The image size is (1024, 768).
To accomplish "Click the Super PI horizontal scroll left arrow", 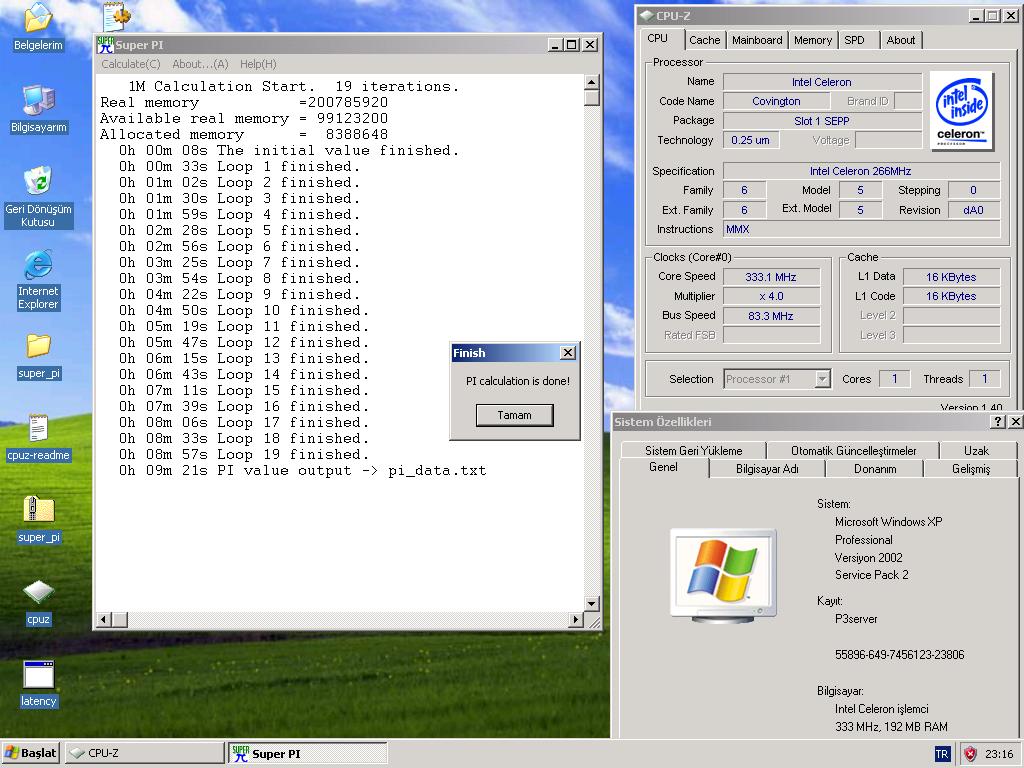I will (x=104, y=619).
